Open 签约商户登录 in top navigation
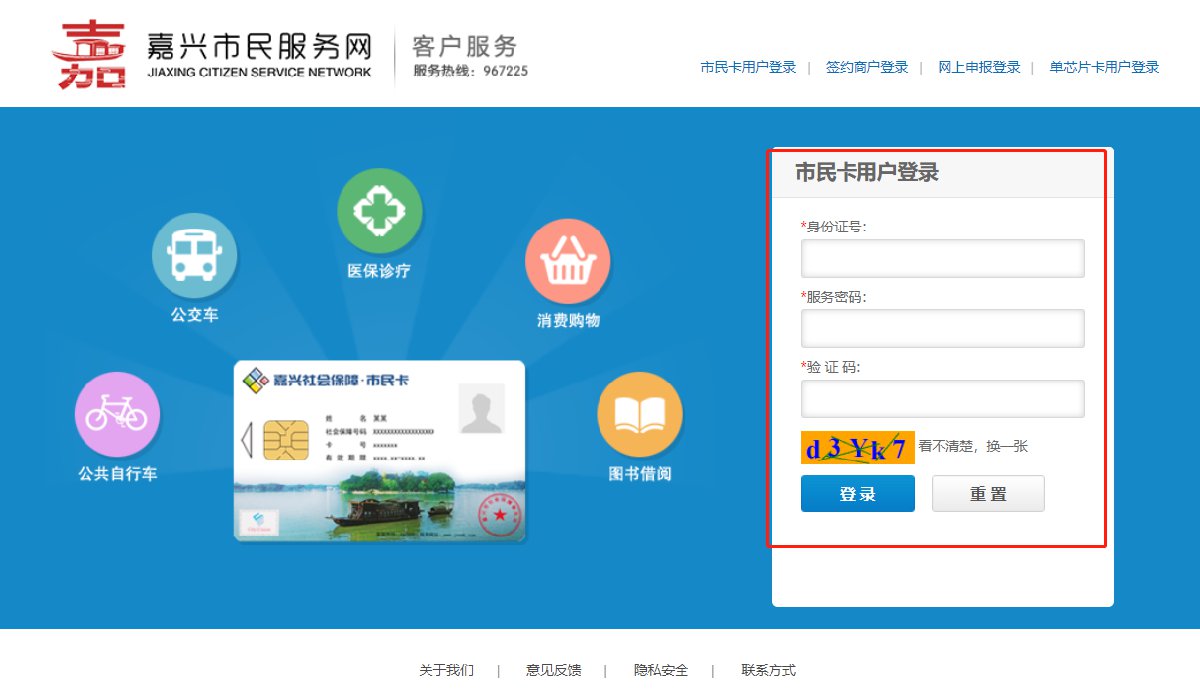Viewport: 1200px width, 690px height. click(x=866, y=67)
